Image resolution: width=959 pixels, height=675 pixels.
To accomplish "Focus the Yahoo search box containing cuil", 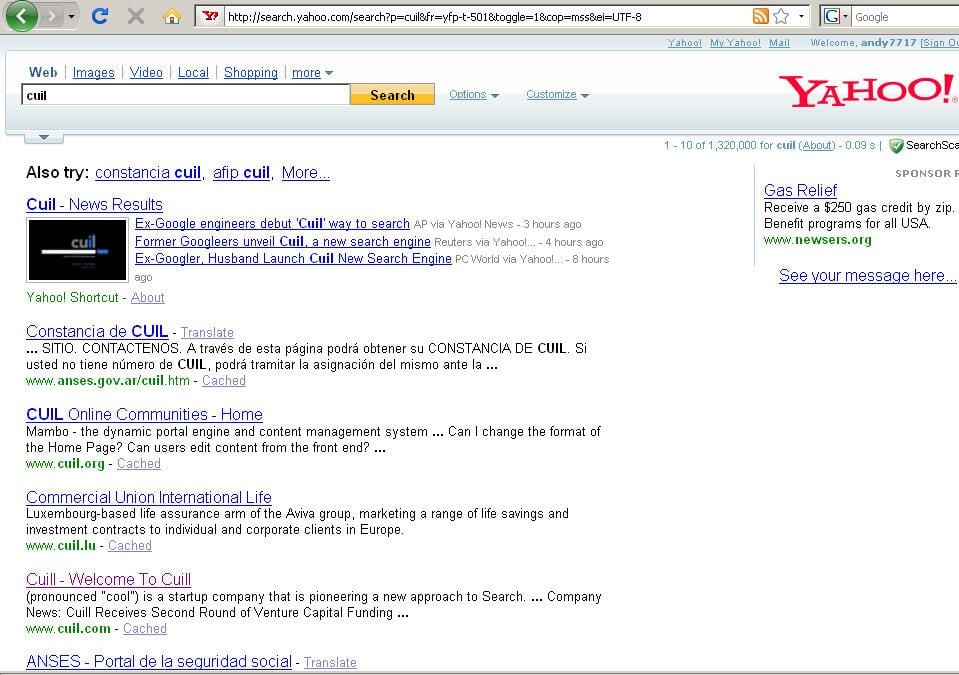I will point(185,95).
